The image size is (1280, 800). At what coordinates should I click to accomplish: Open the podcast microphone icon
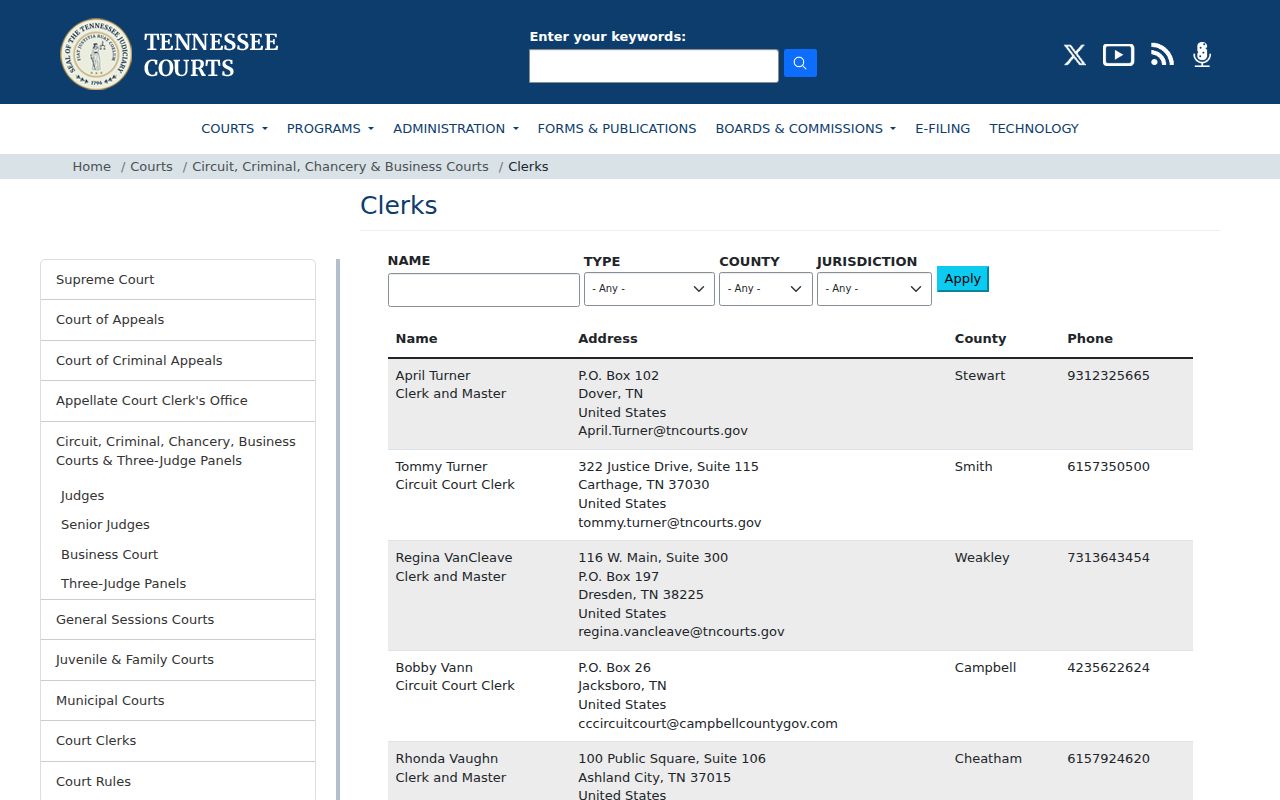pos(1202,55)
